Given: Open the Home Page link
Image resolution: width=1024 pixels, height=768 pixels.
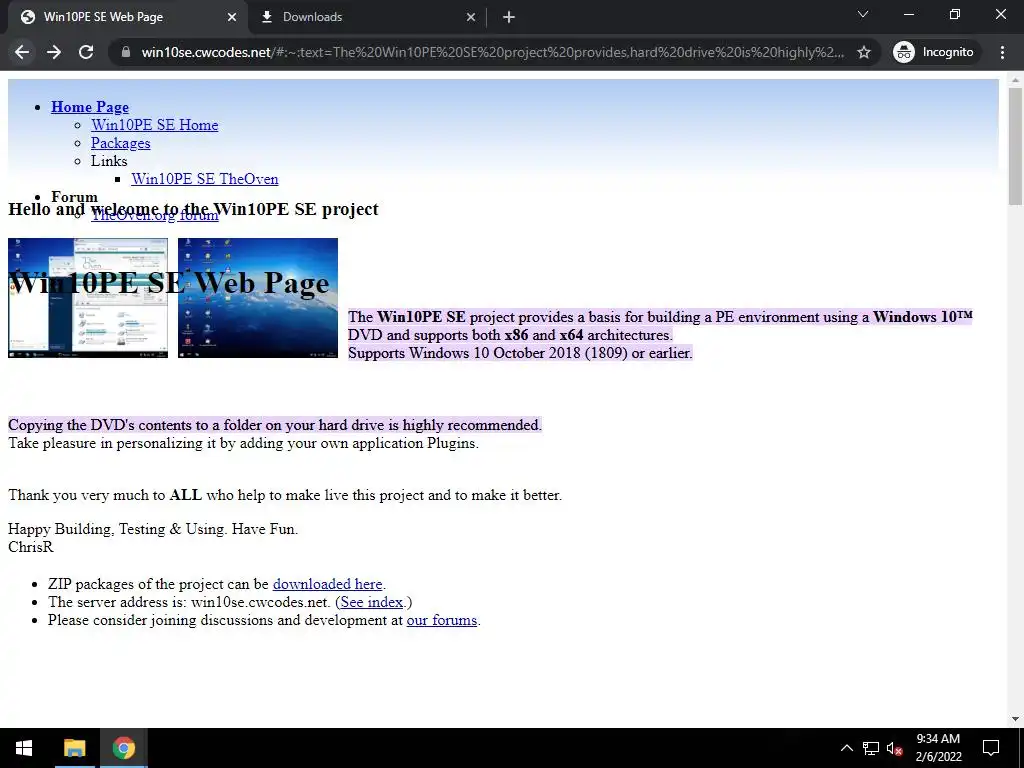Looking at the screenshot, I should 90,107.
